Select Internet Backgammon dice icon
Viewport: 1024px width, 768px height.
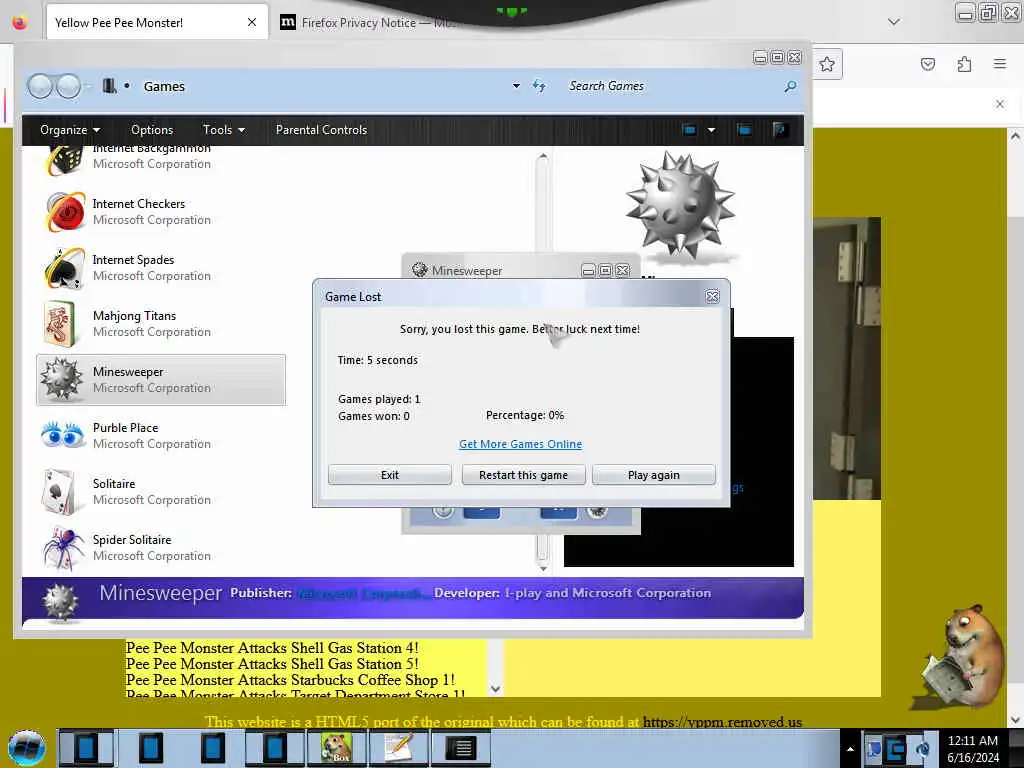click(x=65, y=160)
